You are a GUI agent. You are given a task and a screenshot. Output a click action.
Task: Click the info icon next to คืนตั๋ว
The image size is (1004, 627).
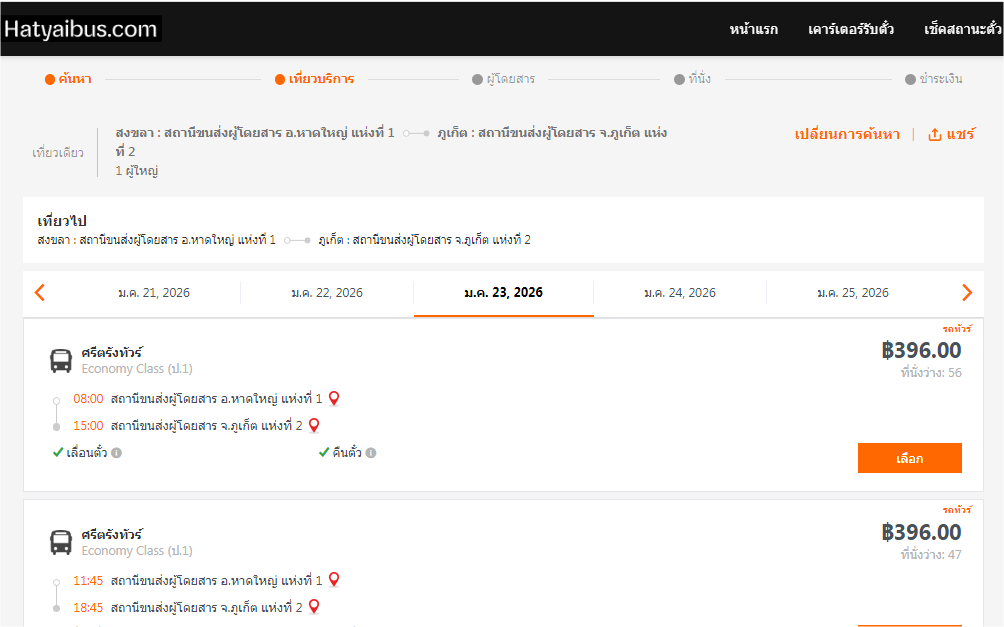[371, 453]
